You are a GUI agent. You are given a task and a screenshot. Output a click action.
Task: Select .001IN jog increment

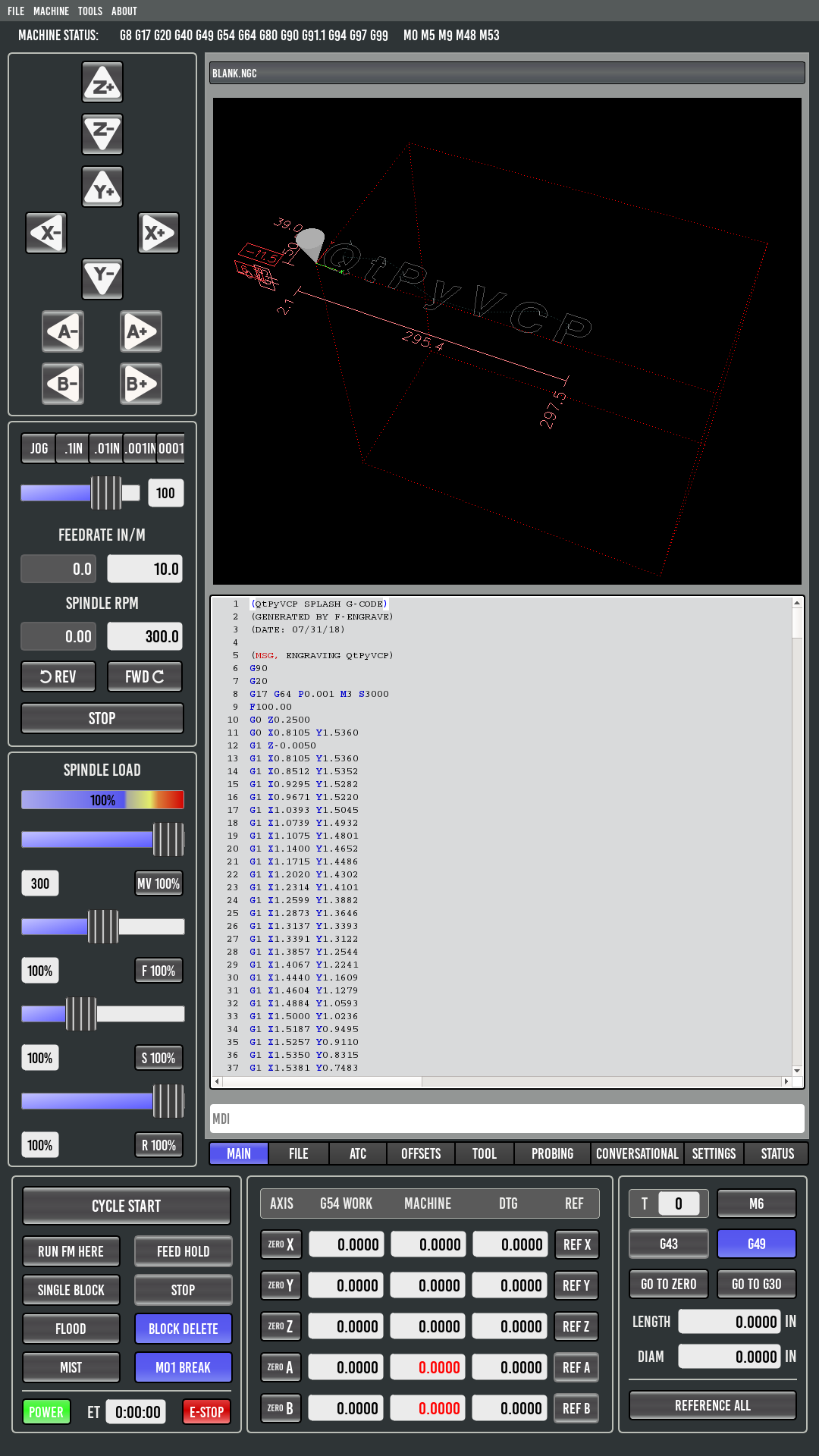[140, 448]
